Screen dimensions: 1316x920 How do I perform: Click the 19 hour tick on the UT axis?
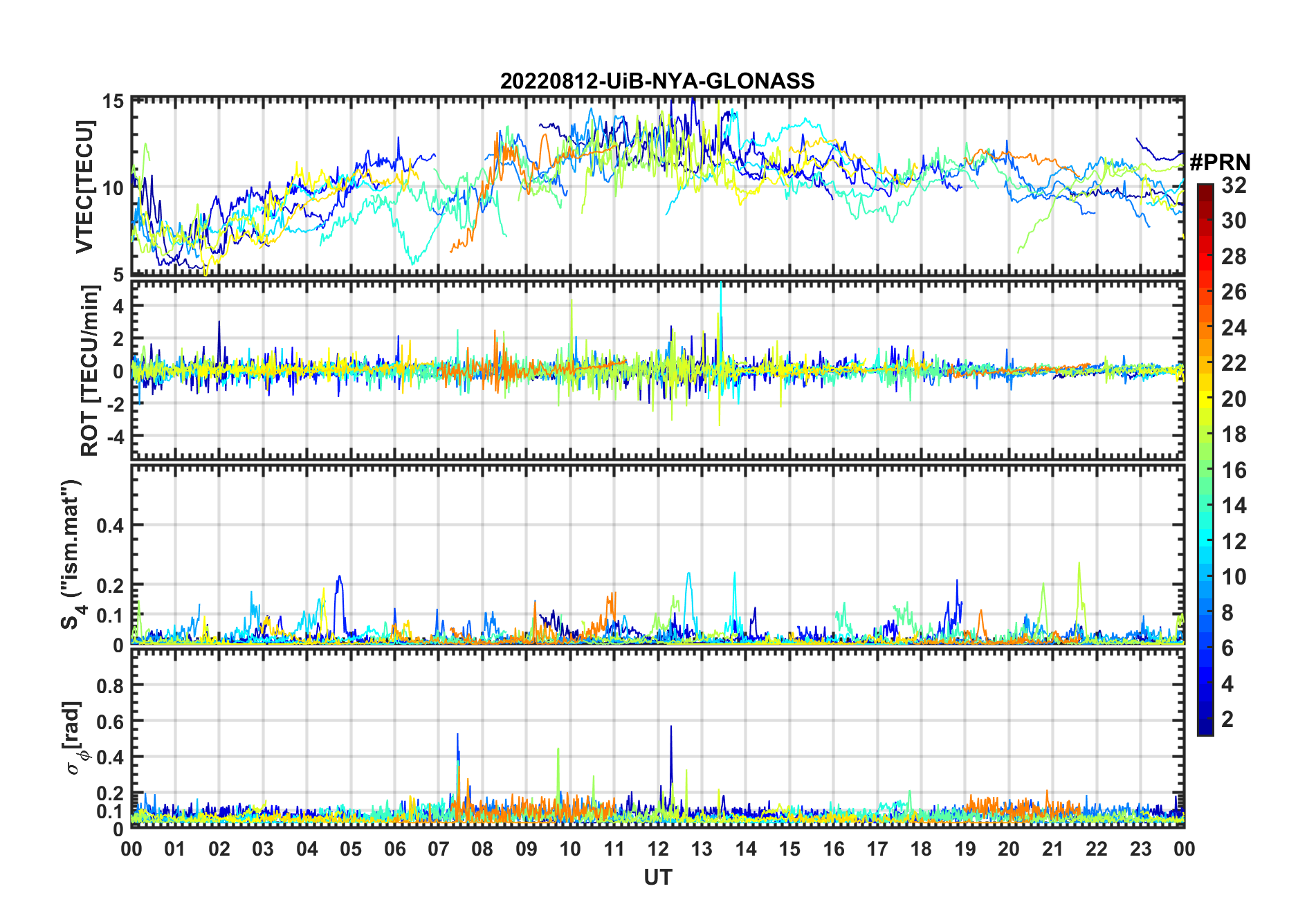point(965,849)
